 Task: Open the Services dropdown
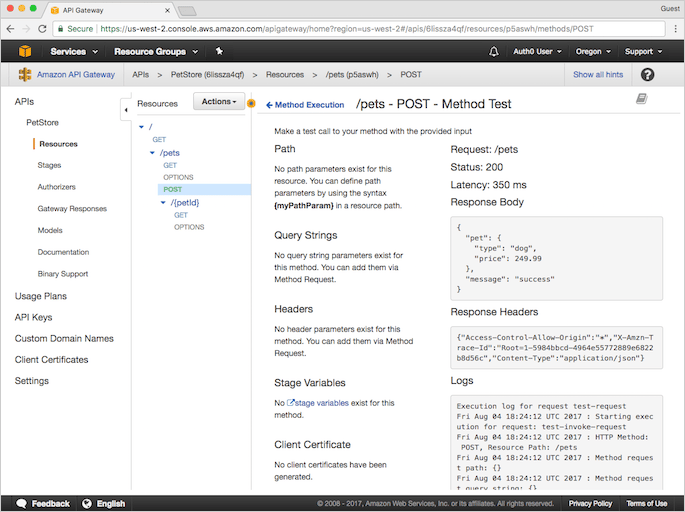[x=74, y=52]
